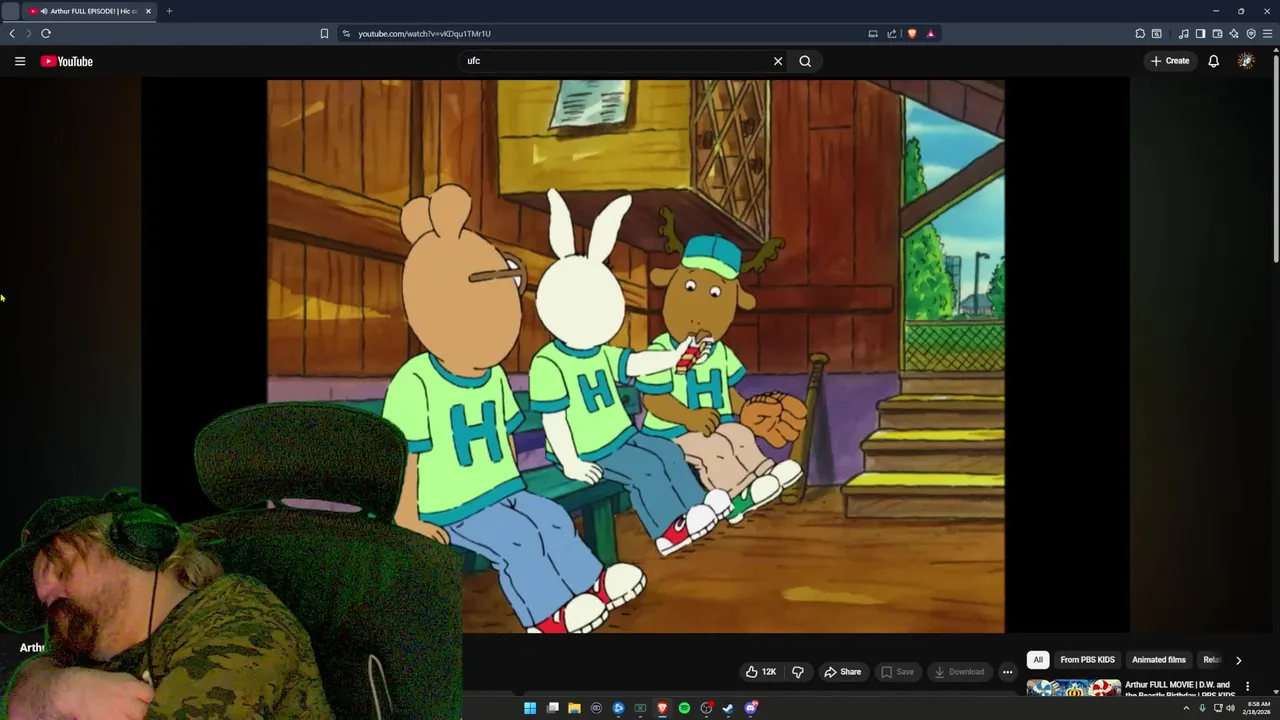Image resolution: width=1280 pixels, height=720 pixels.
Task: Click the address bar URL
Action: tap(425, 33)
